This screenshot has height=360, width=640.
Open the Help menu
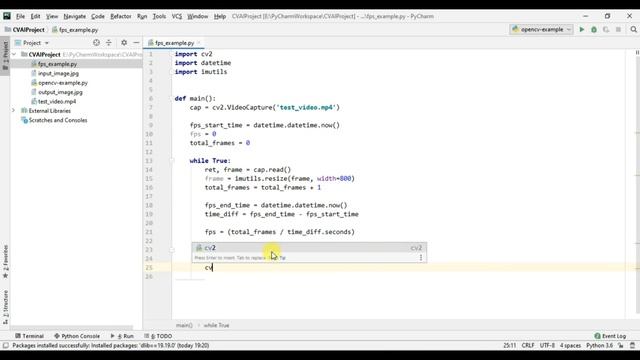pos(220,16)
